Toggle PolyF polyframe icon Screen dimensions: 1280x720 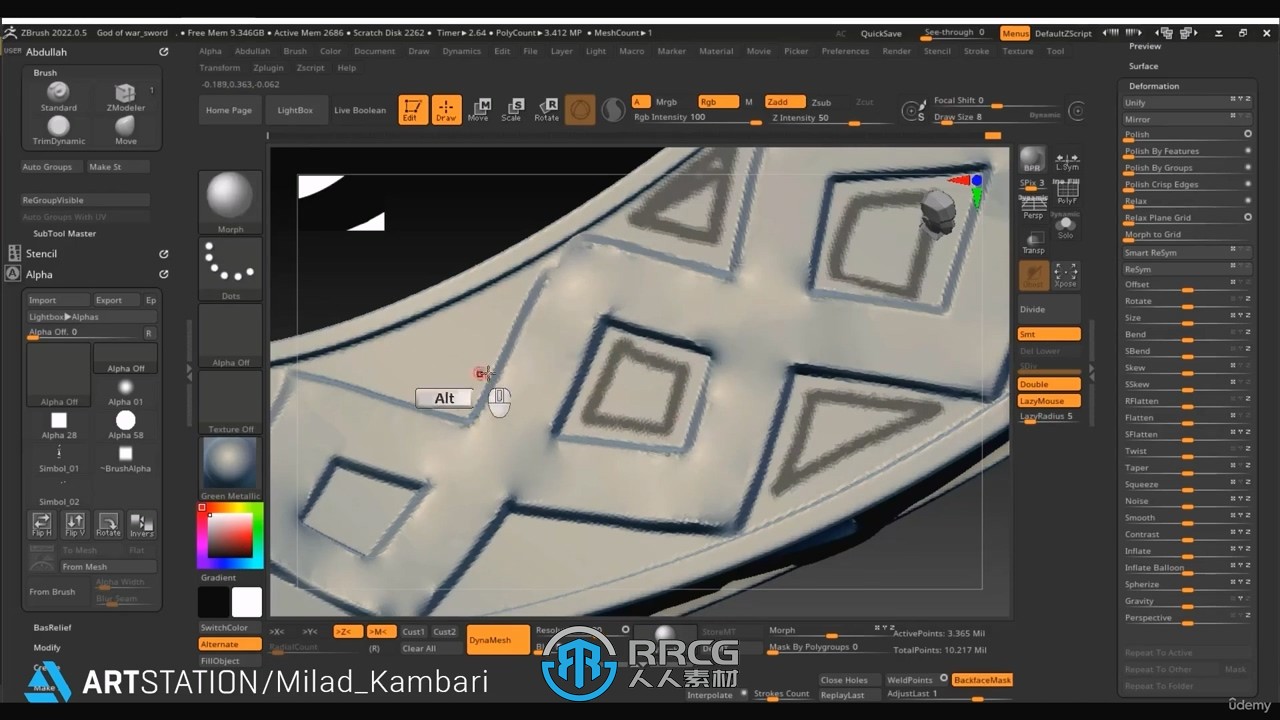point(1066,193)
